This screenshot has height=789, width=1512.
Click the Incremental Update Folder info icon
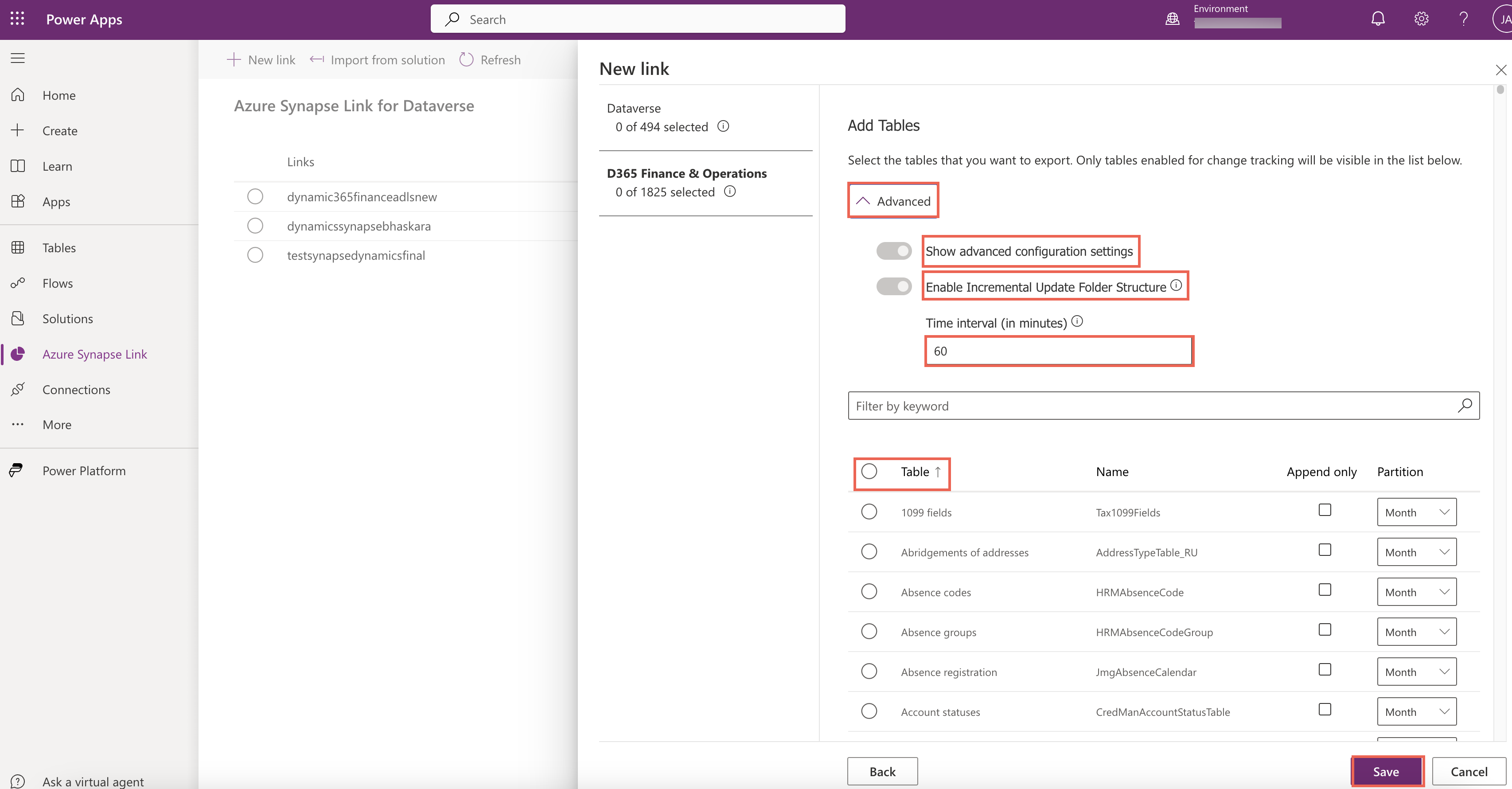click(1176, 285)
